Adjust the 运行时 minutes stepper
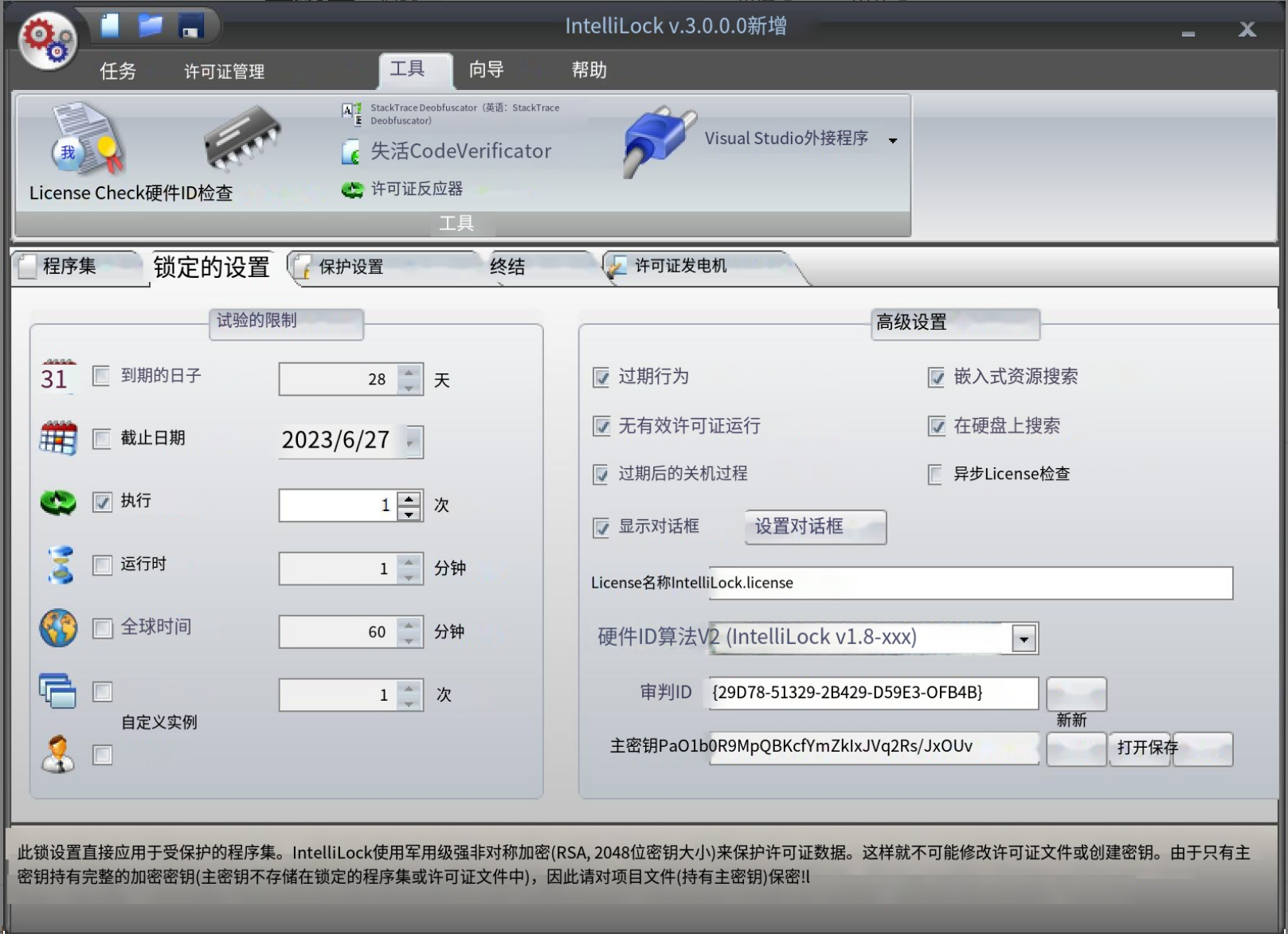Screen dimensions: 1288x934 pyautogui.click(x=409, y=569)
